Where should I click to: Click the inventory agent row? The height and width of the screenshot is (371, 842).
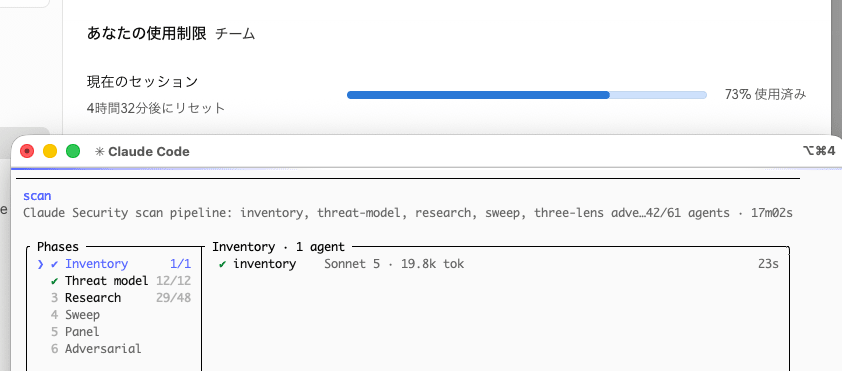tap(499, 264)
